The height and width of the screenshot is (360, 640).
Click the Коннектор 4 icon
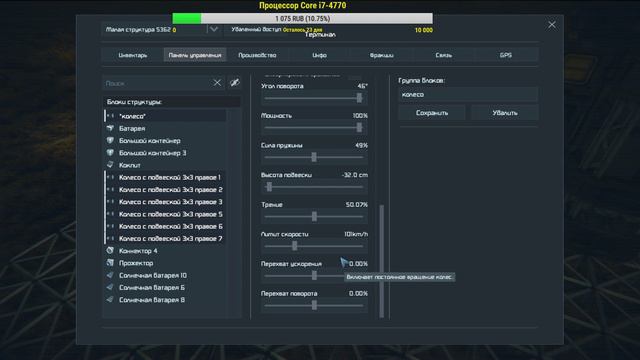coord(110,250)
